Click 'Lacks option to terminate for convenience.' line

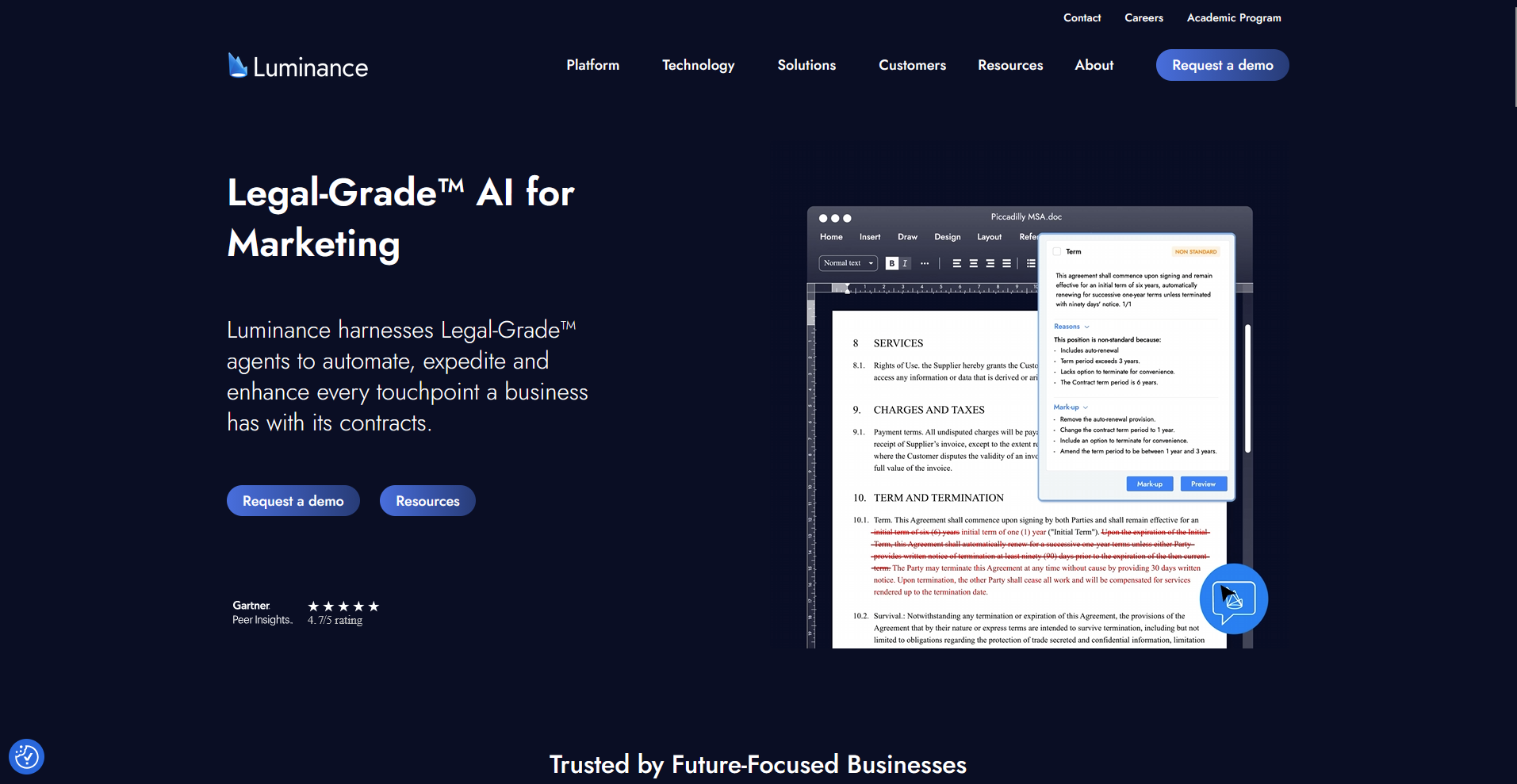[x=1117, y=372]
